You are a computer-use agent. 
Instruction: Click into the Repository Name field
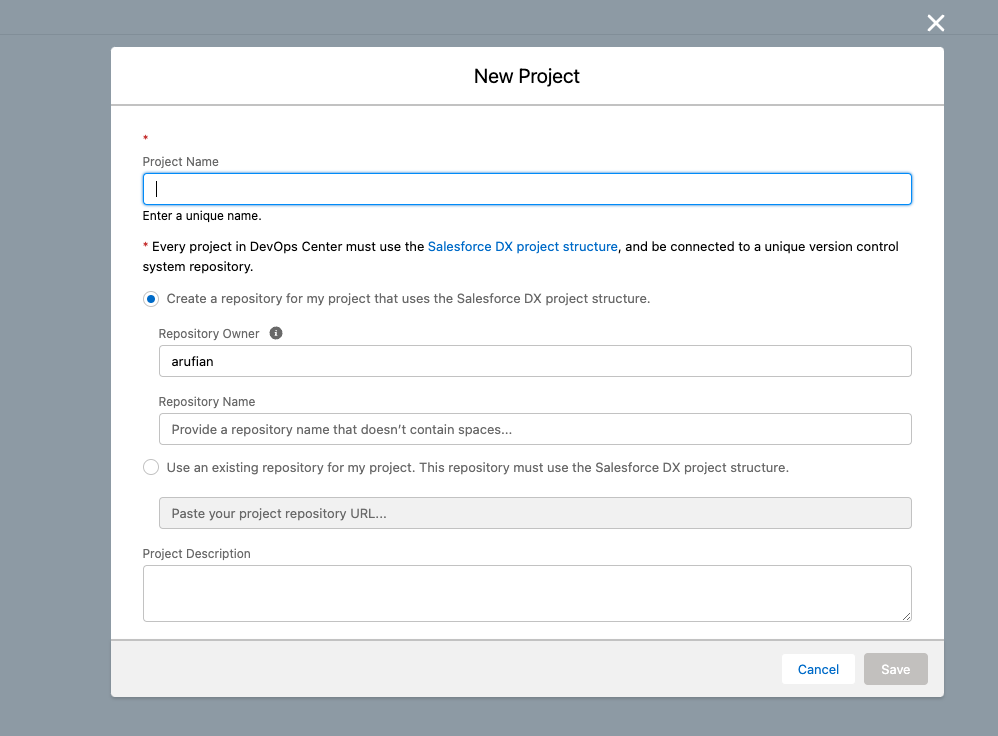point(535,429)
